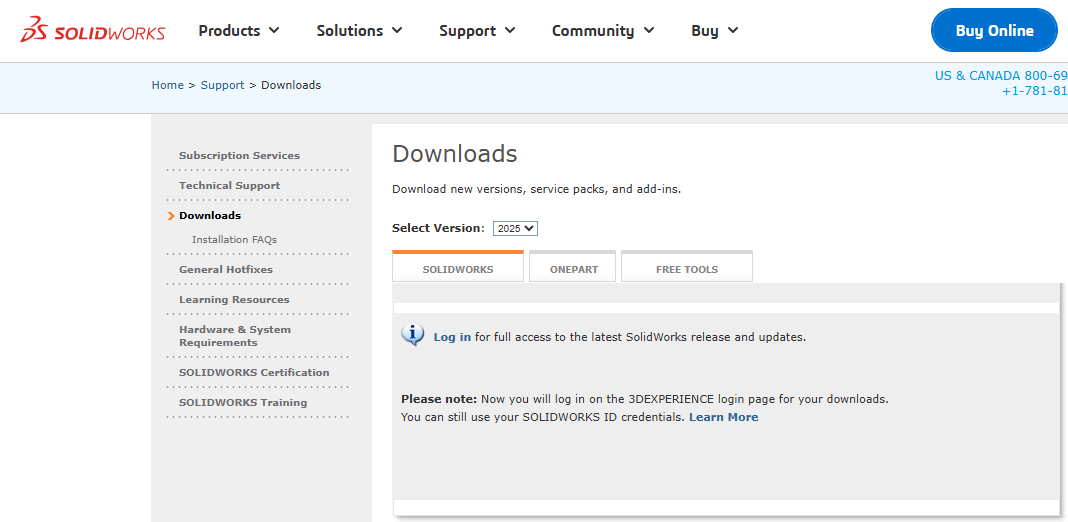Click the blue info icon beside Log in
Image resolution: width=1068 pixels, height=522 pixels.
tap(412, 335)
